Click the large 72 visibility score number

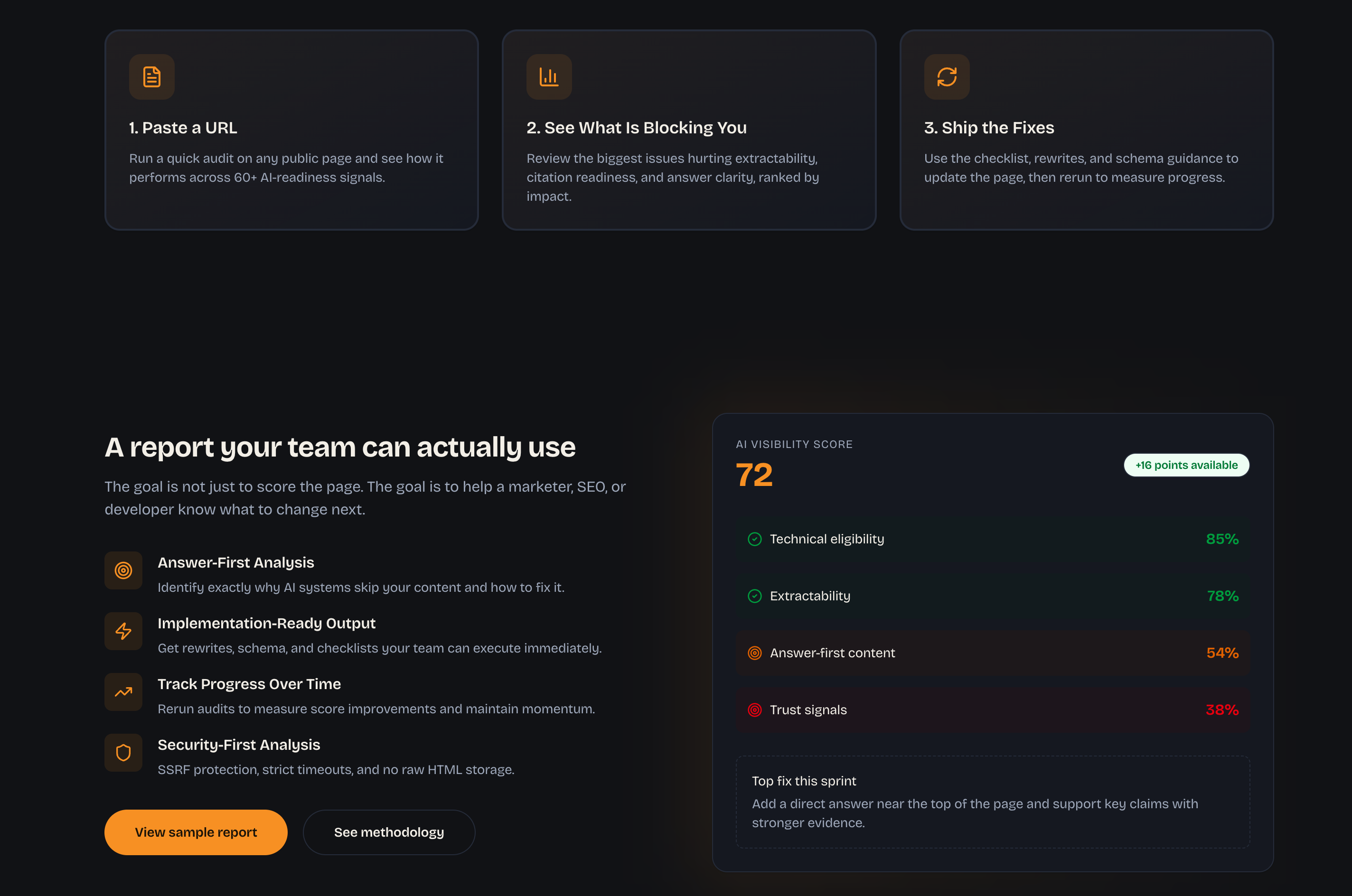click(754, 475)
